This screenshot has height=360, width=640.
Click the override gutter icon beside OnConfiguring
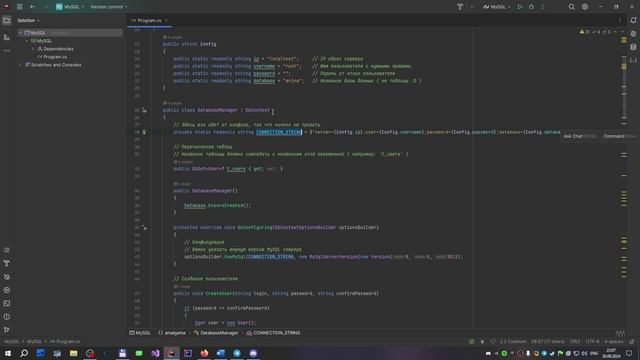click(144, 227)
